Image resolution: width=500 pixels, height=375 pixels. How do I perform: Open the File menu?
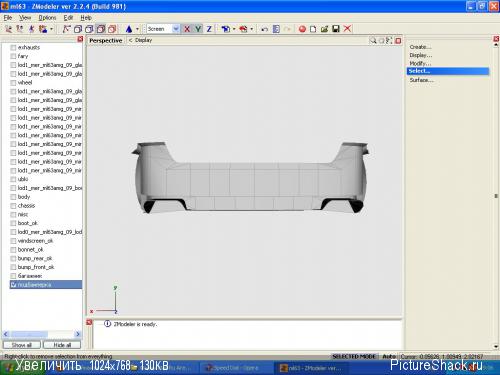(8, 18)
